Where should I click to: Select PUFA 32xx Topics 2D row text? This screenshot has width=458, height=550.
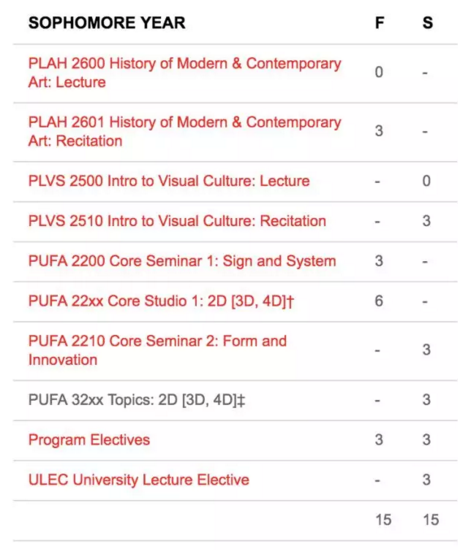(136, 400)
